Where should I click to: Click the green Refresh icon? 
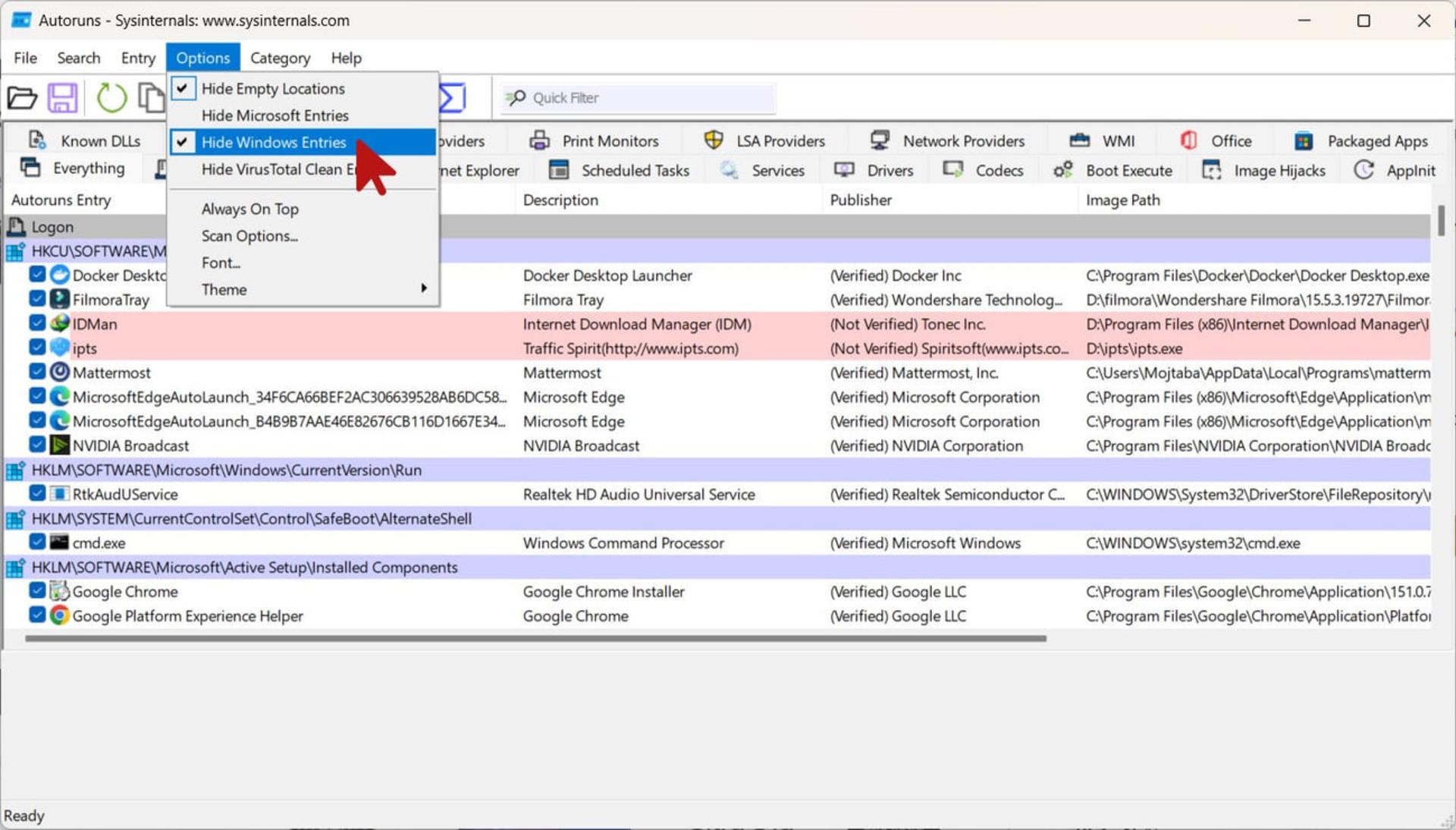click(111, 98)
